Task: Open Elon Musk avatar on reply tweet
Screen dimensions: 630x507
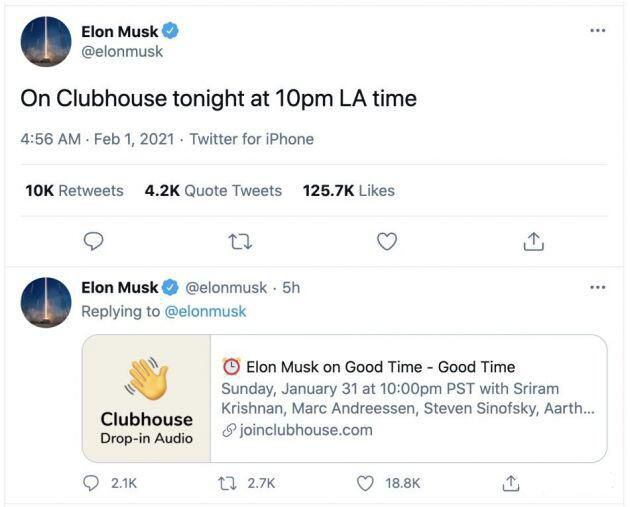Action: pyautogui.click(x=46, y=302)
